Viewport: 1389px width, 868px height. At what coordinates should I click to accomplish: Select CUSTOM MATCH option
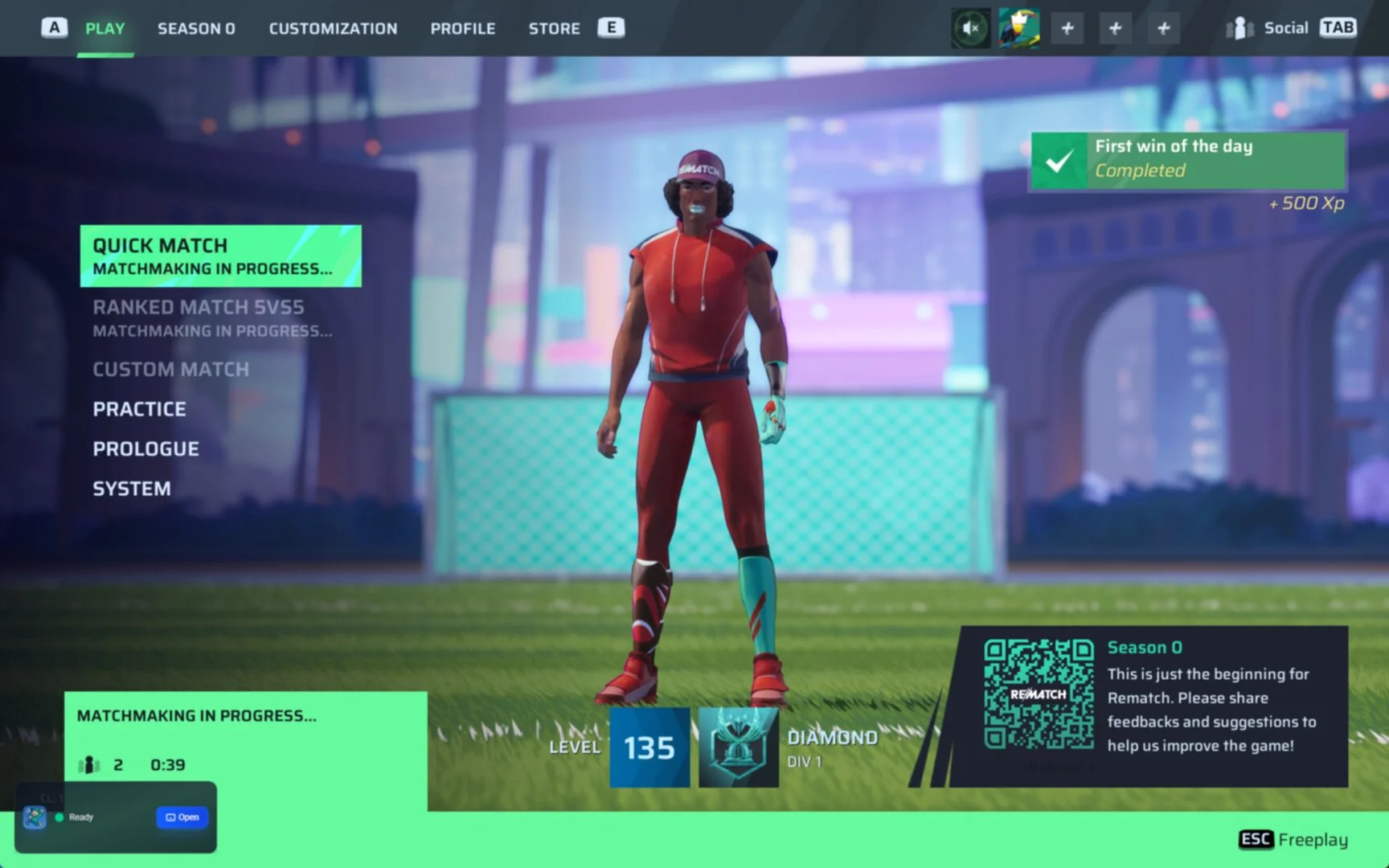(171, 370)
